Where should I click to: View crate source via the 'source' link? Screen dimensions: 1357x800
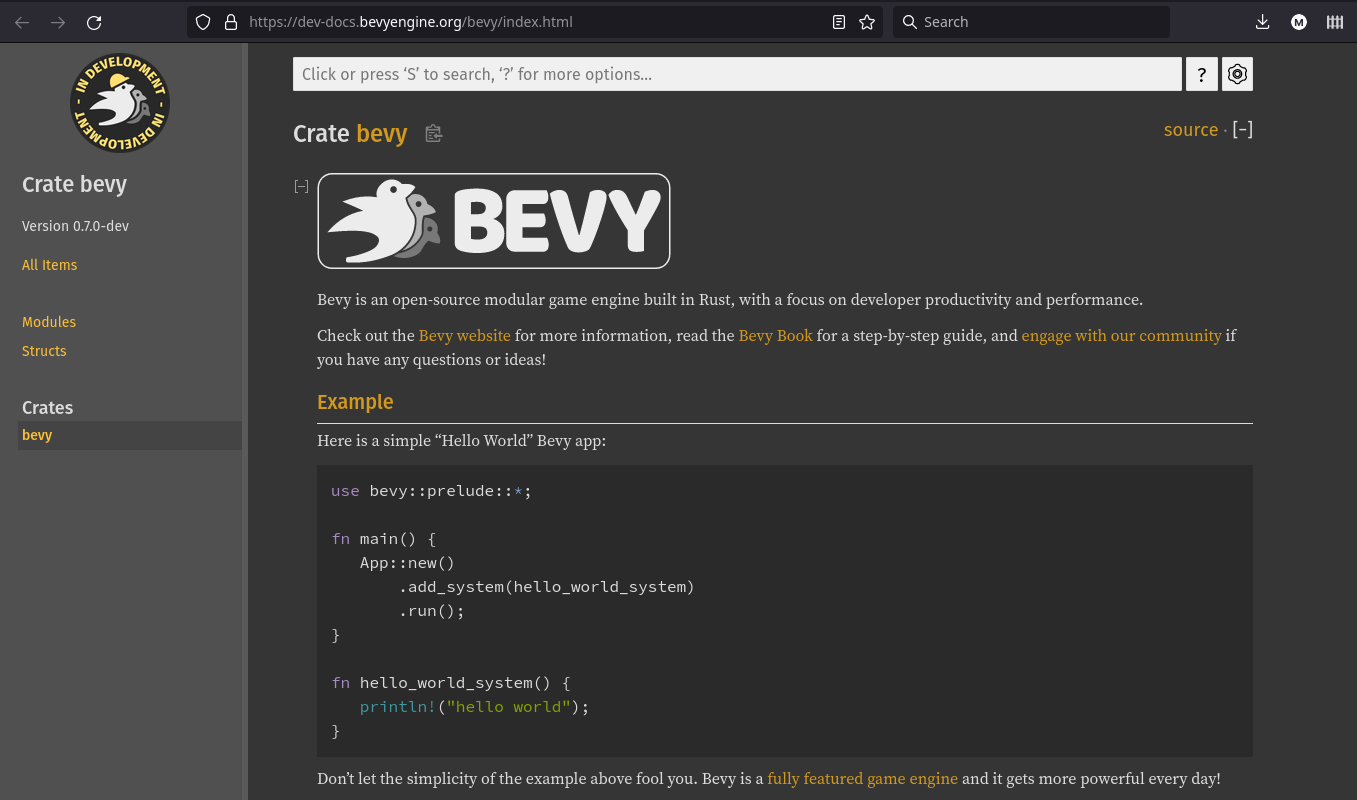[x=1190, y=130]
